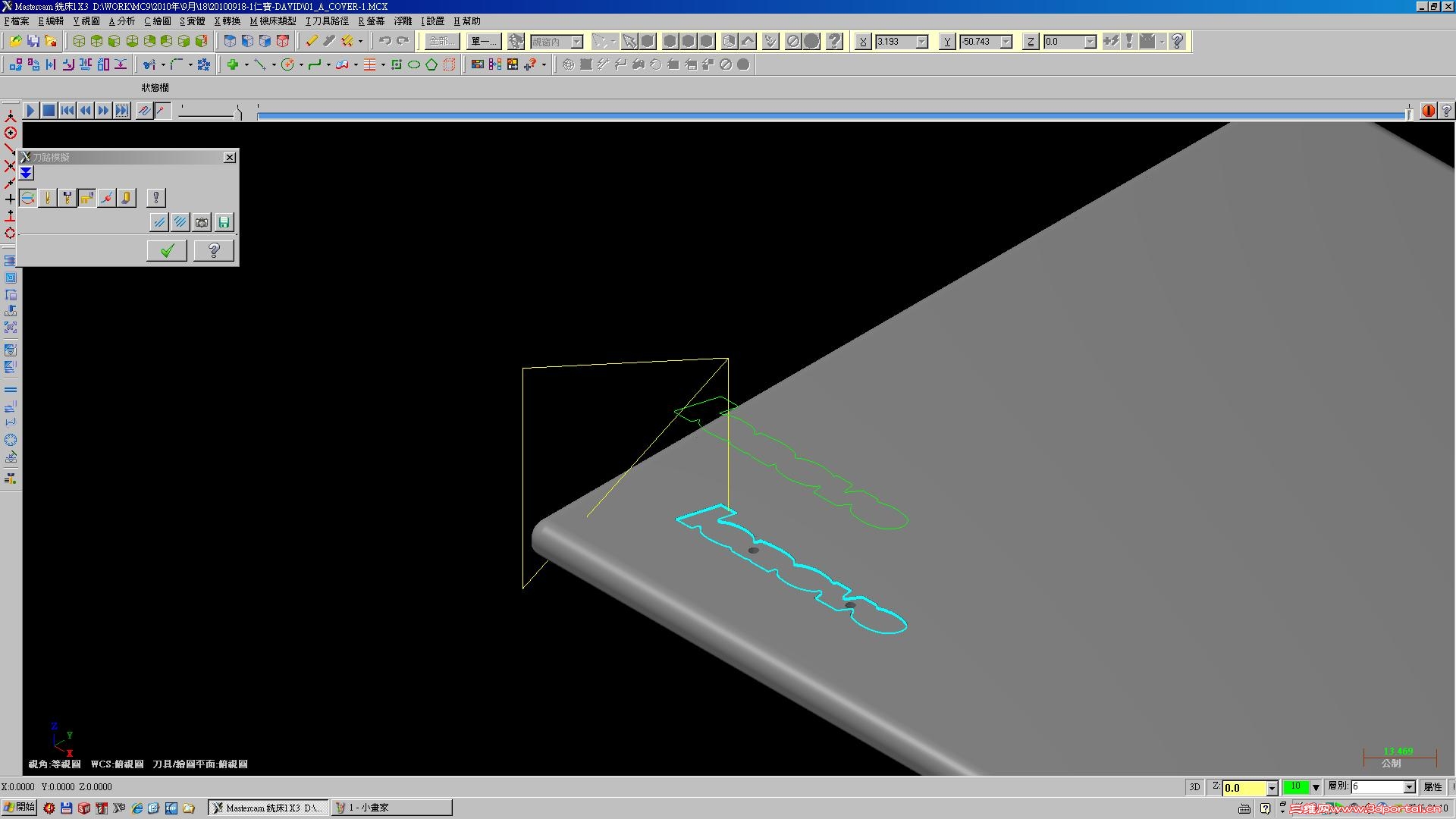Click the camera snapshot icon in dialog
The image size is (1456, 819).
tap(202, 222)
